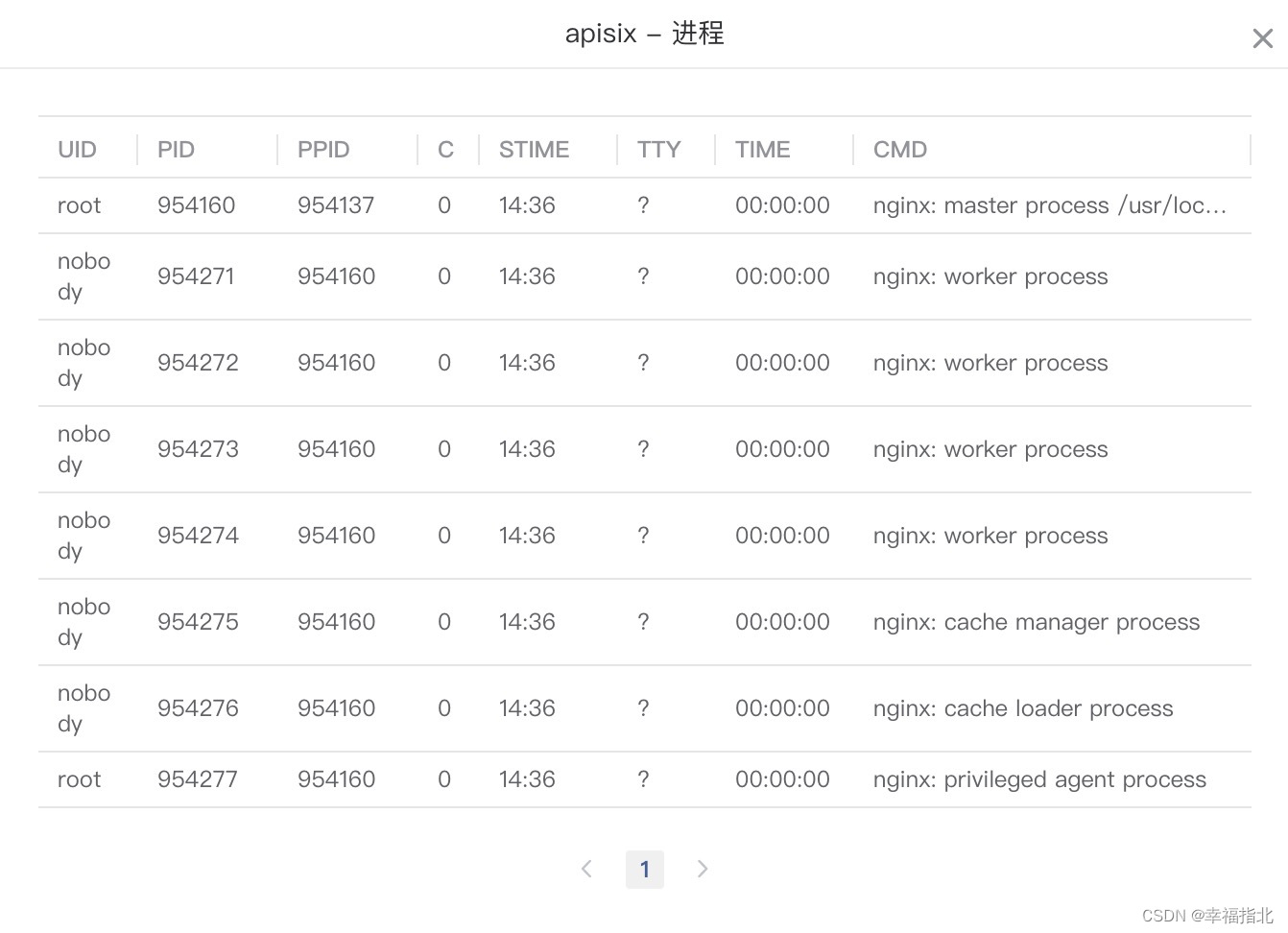Click the PPID column header
1288x933 pixels.
[323, 150]
